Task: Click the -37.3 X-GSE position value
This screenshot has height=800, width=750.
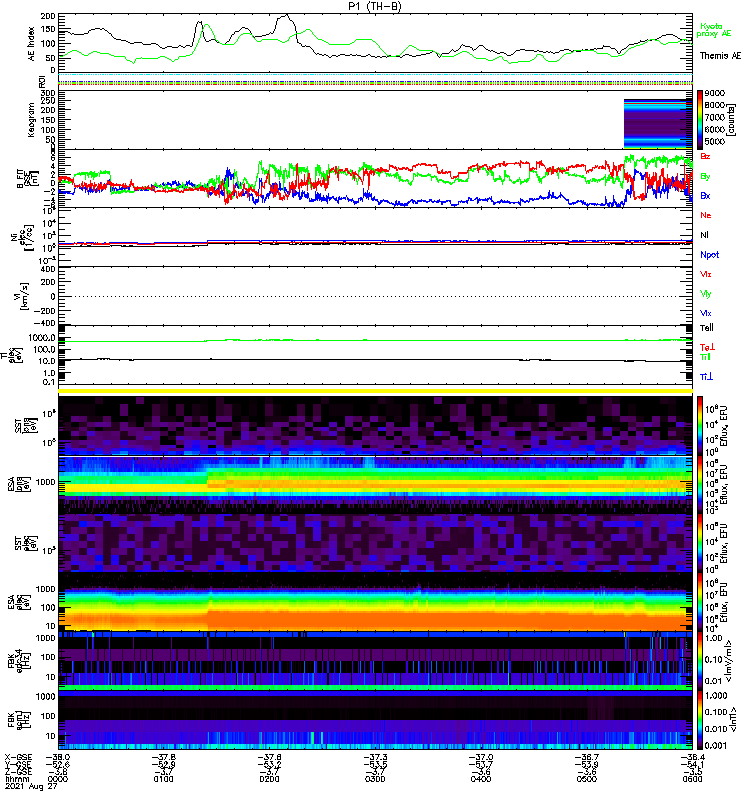Action: [375, 757]
